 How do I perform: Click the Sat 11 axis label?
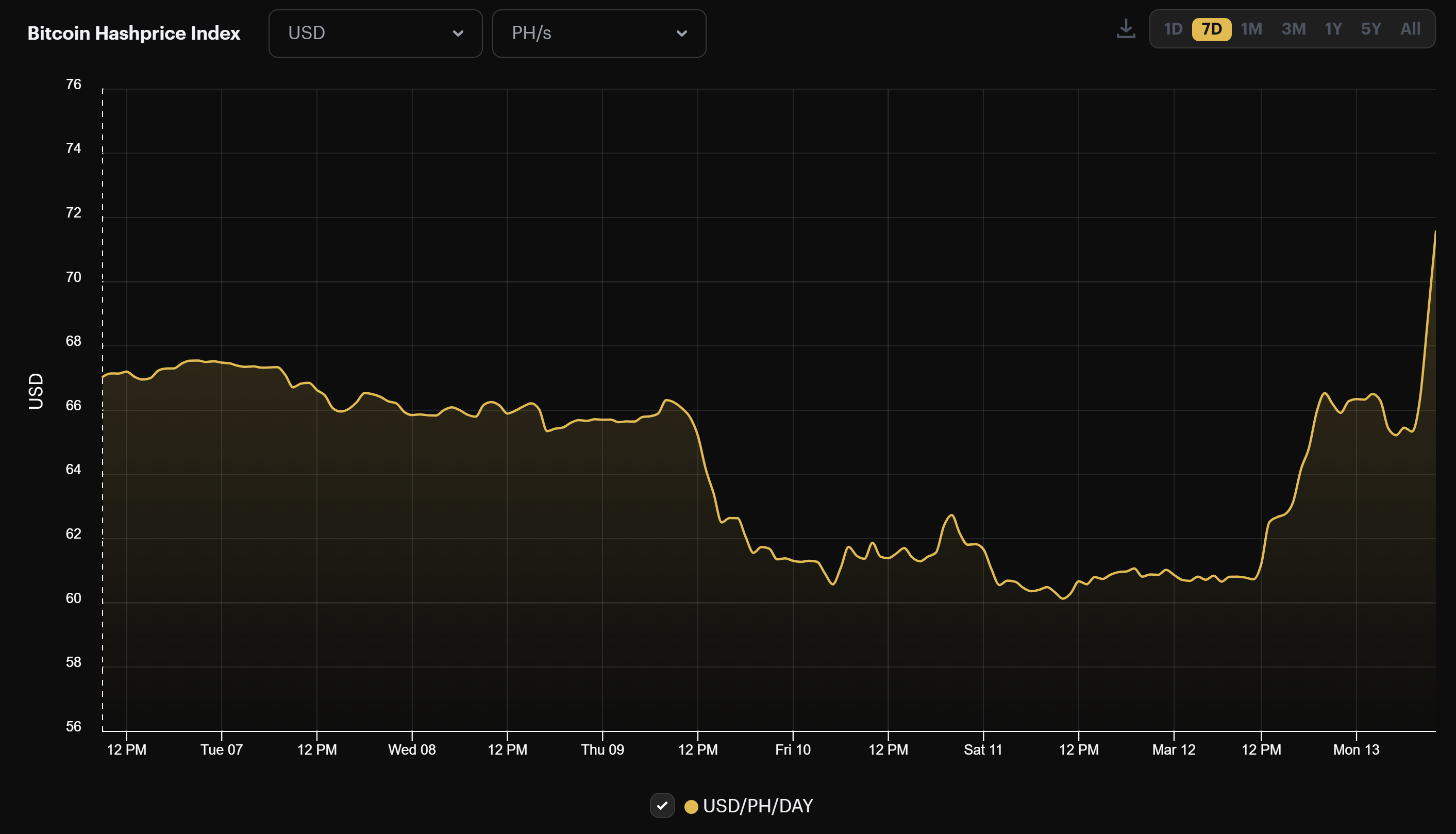983,750
